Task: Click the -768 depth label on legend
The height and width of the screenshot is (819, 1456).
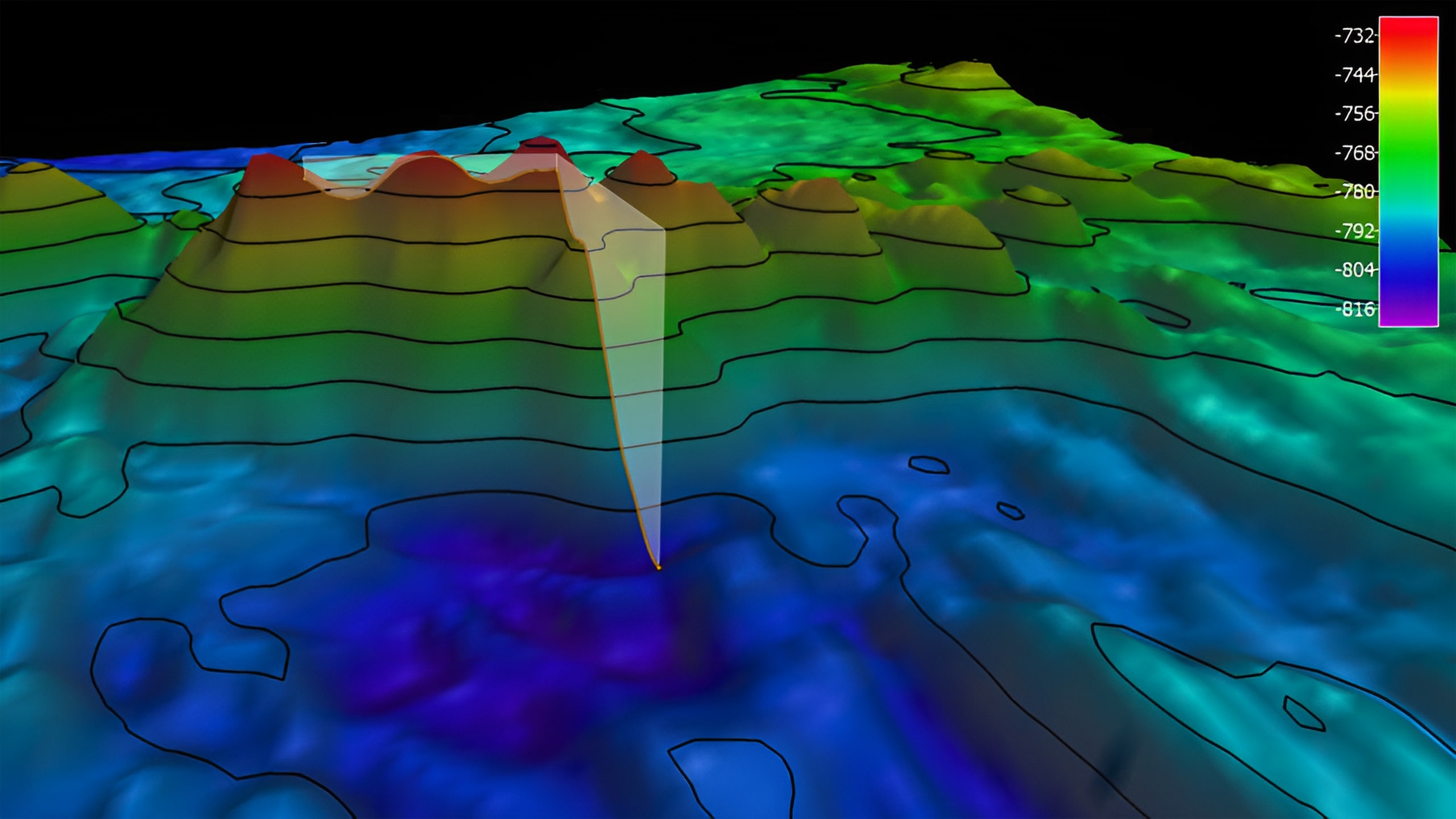Action: click(x=1354, y=153)
